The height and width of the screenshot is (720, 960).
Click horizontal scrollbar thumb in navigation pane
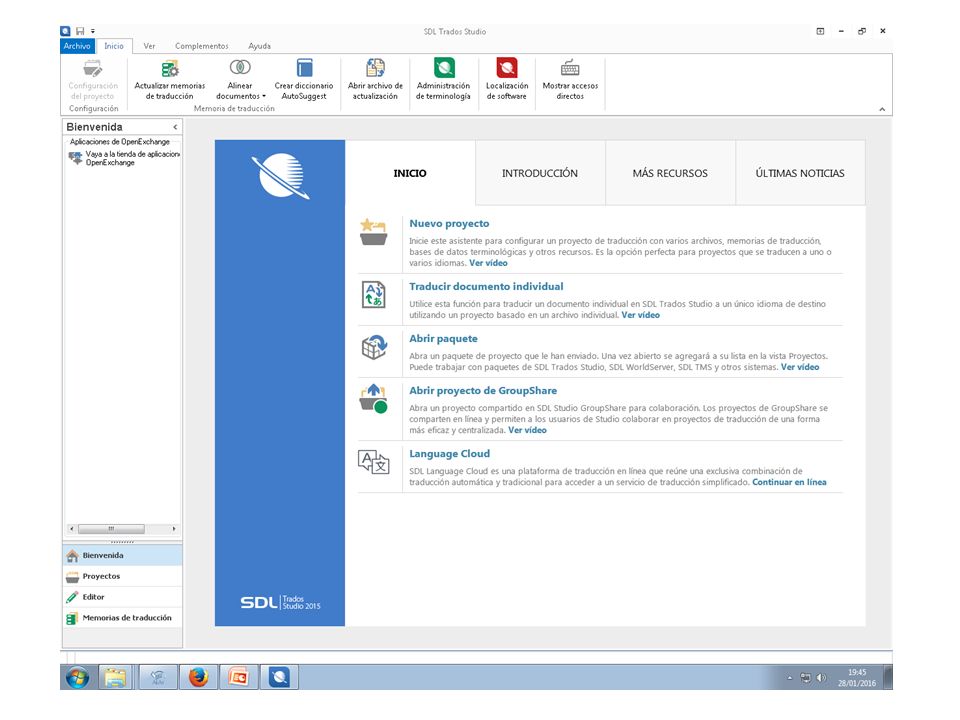111,529
